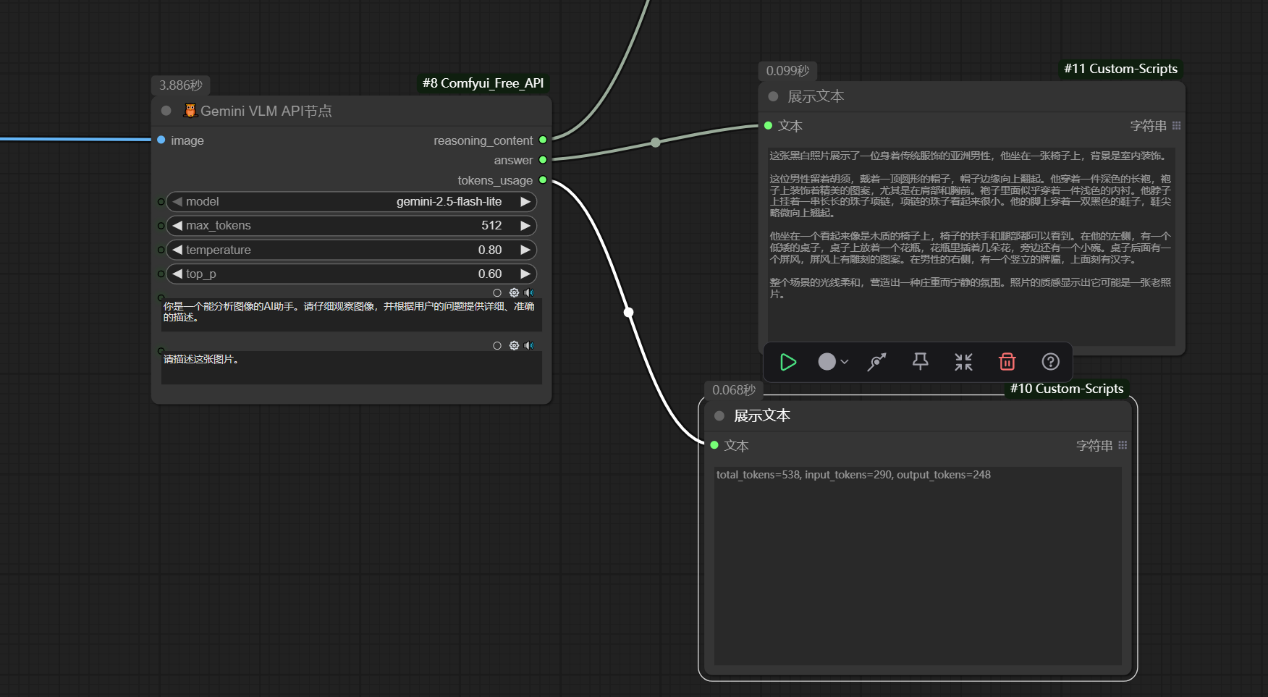This screenshot has height=697, width=1268.
Task: Decrease temperature with the left arrow
Action: [x=177, y=250]
